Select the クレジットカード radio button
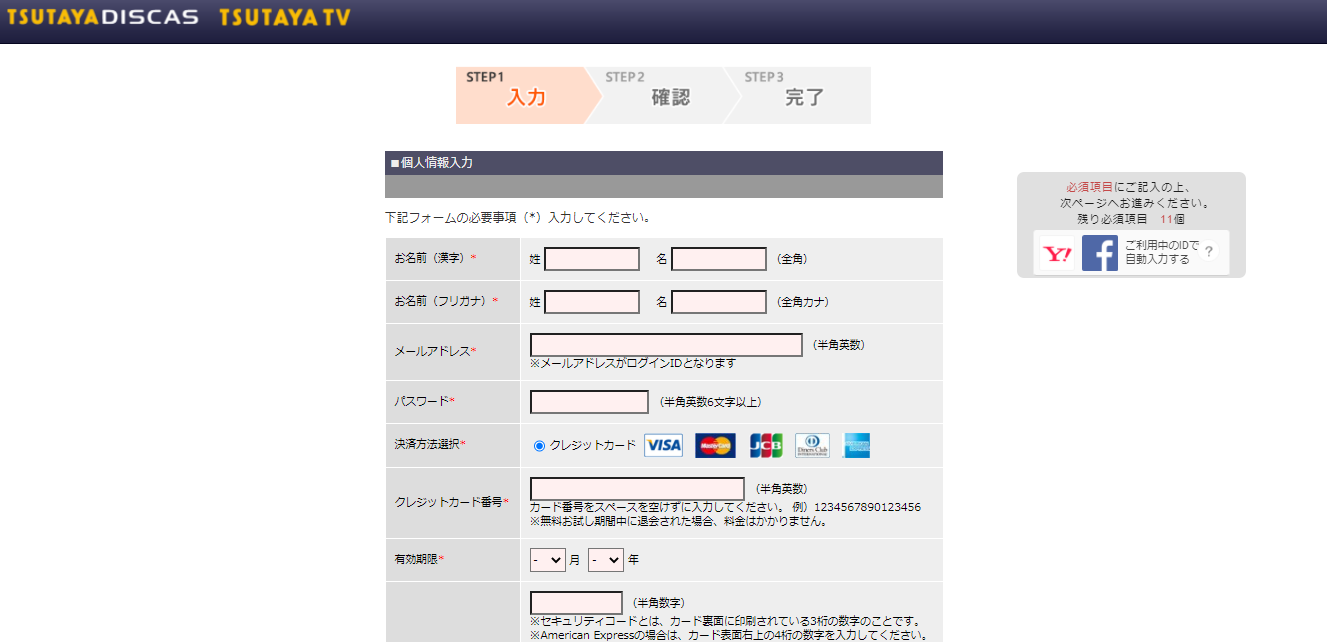The width and height of the screenshot is (1327, 642). [x=540, y=446]
